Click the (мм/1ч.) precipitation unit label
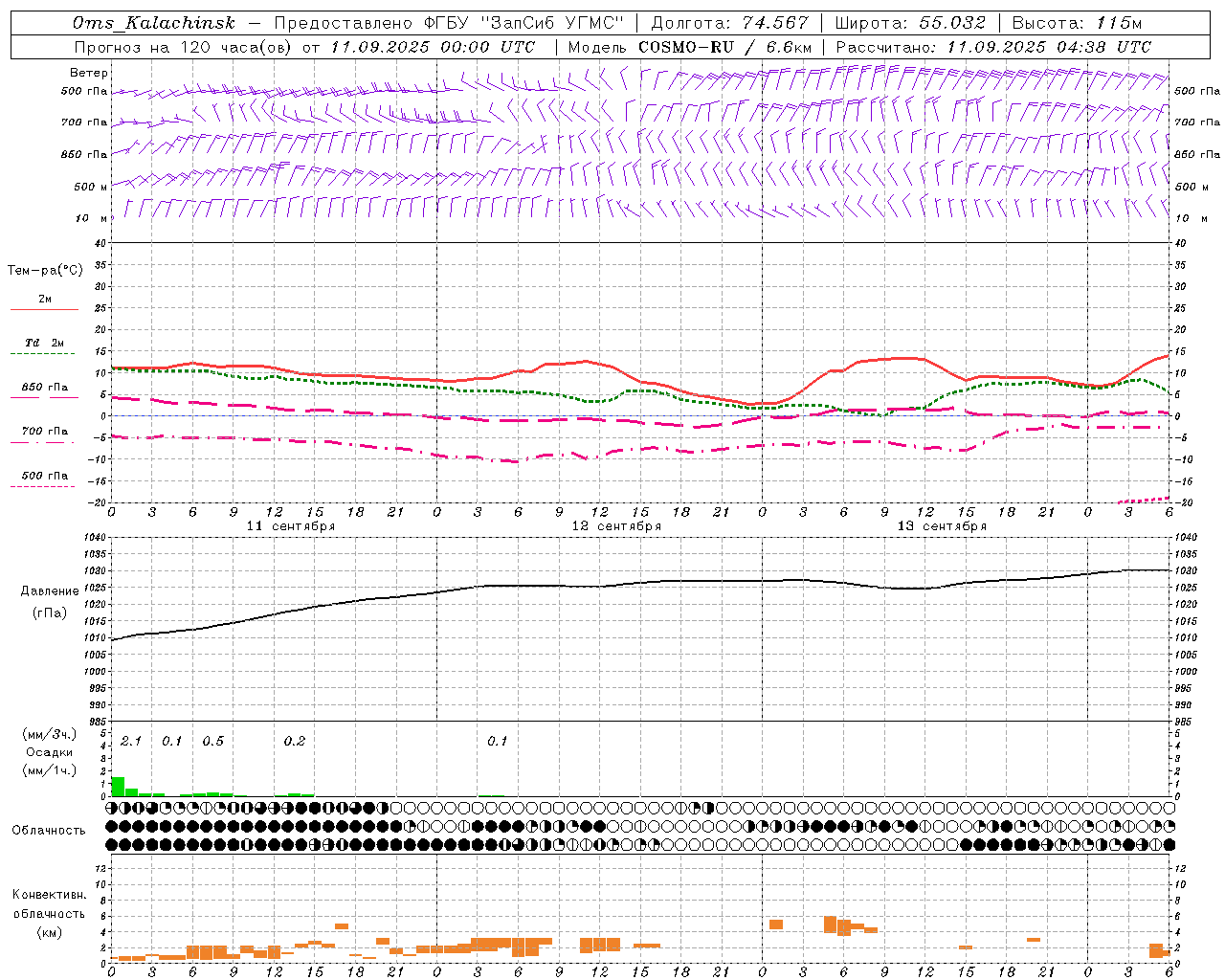This screenshot has height=980, width=1225. point(50,770)
